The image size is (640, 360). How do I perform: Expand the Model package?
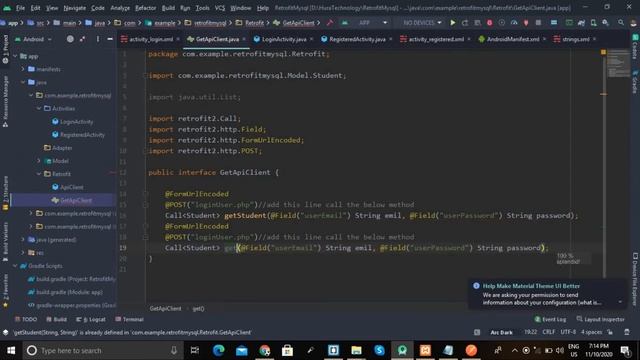39,161
